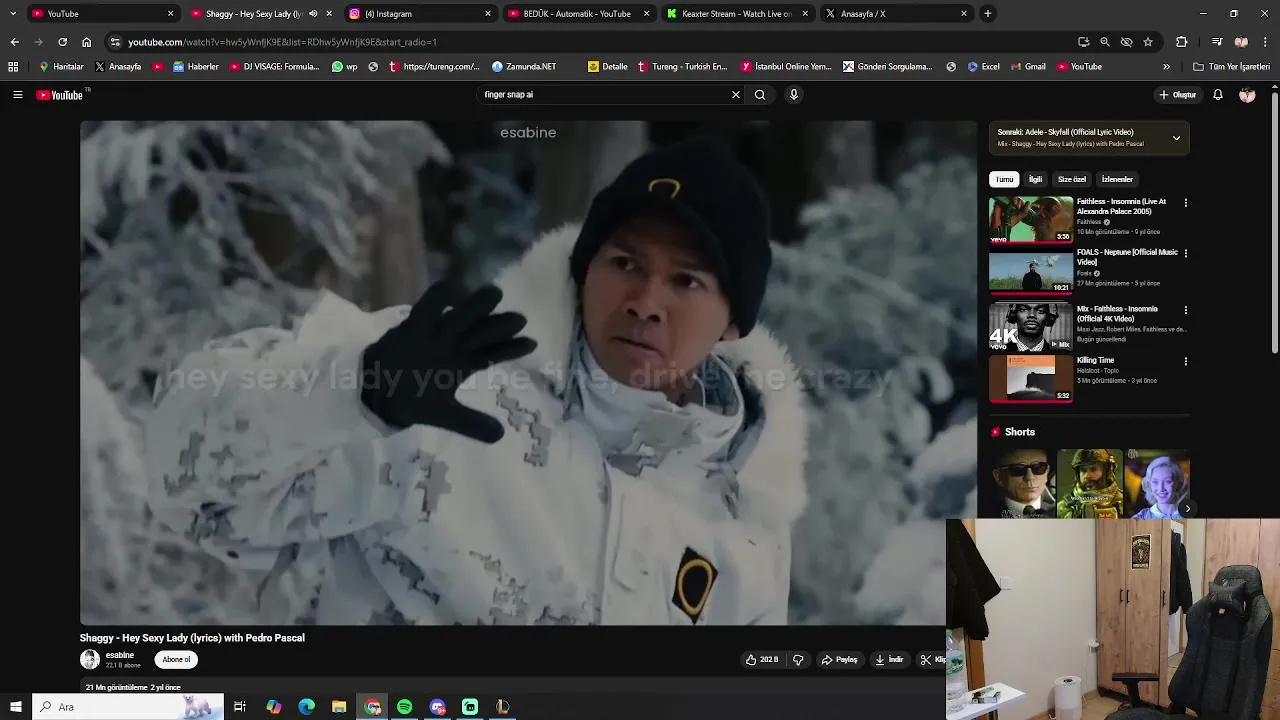Go back to the previous page
The width and height of the screenshot is (1280, 720).
pyautogui.click(x=14, y=42)
